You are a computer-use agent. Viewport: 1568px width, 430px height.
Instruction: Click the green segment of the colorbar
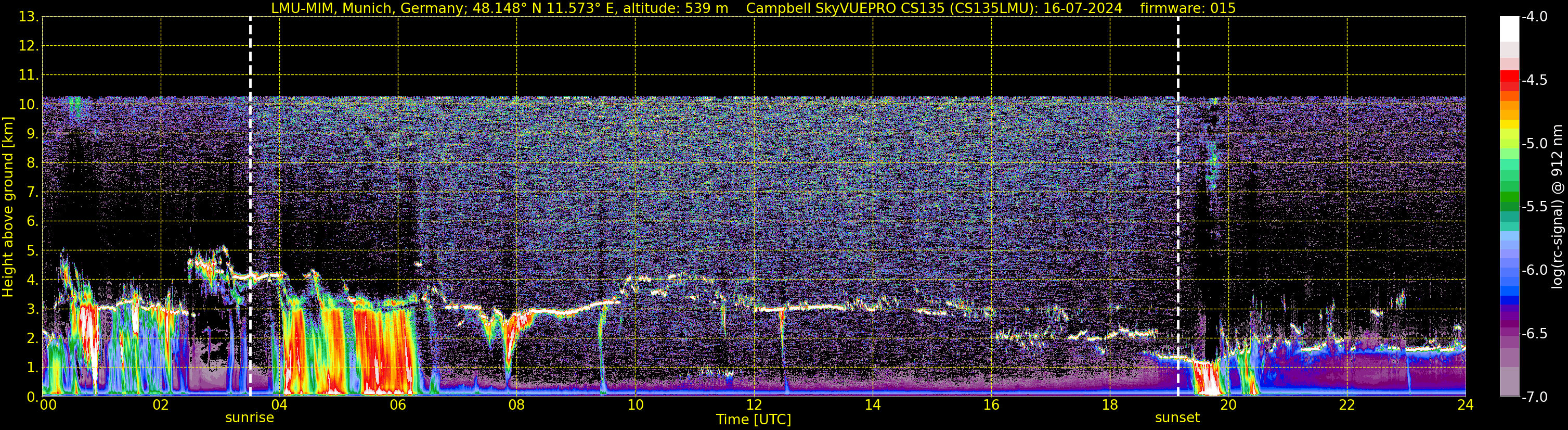point(1509,197)
